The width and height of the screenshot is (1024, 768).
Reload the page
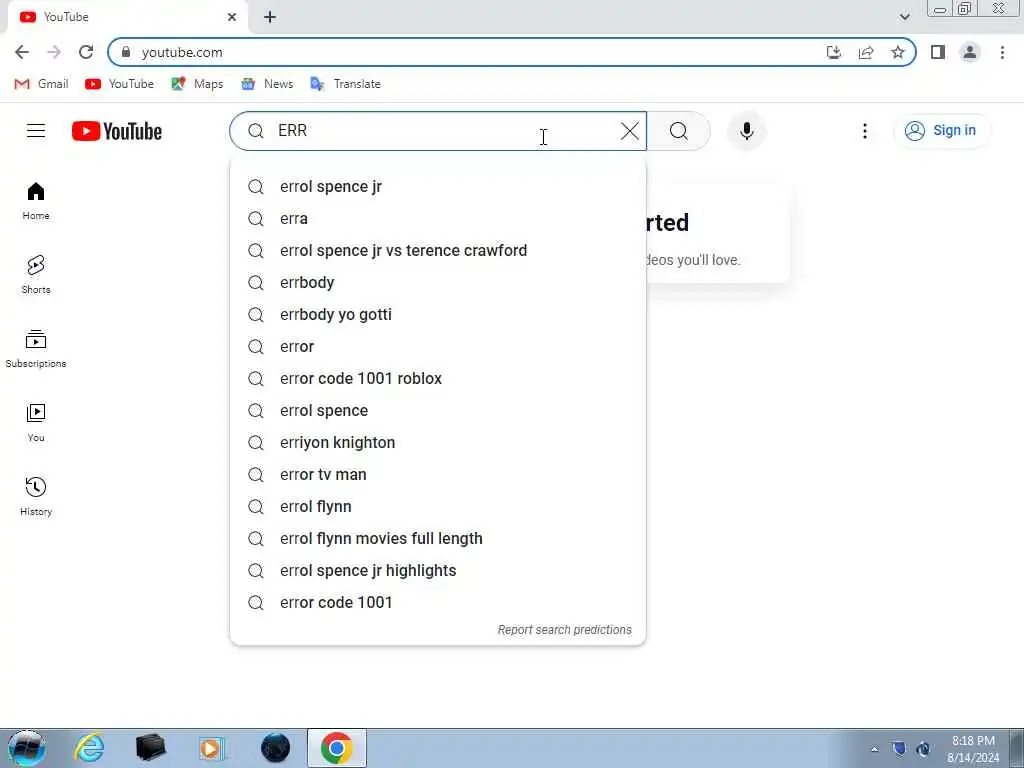[x=86, y=52]
